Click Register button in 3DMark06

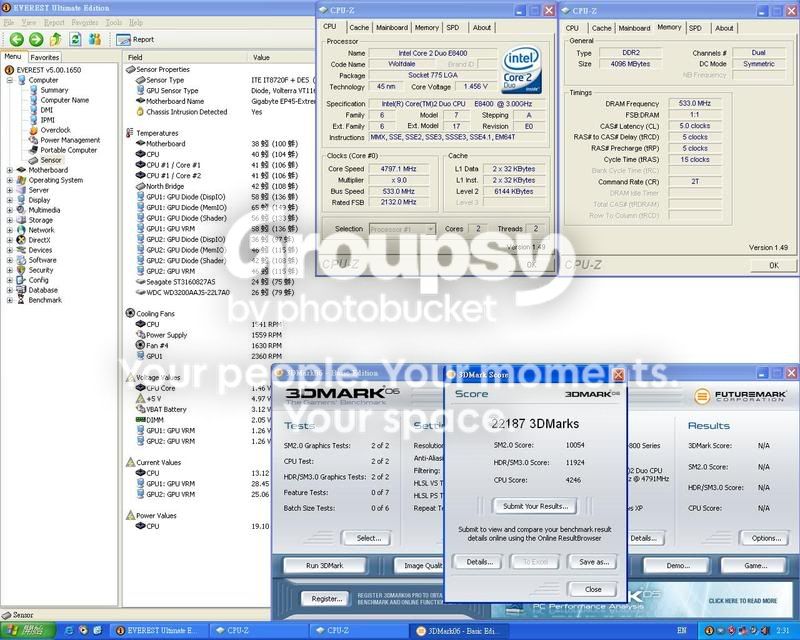327,599
